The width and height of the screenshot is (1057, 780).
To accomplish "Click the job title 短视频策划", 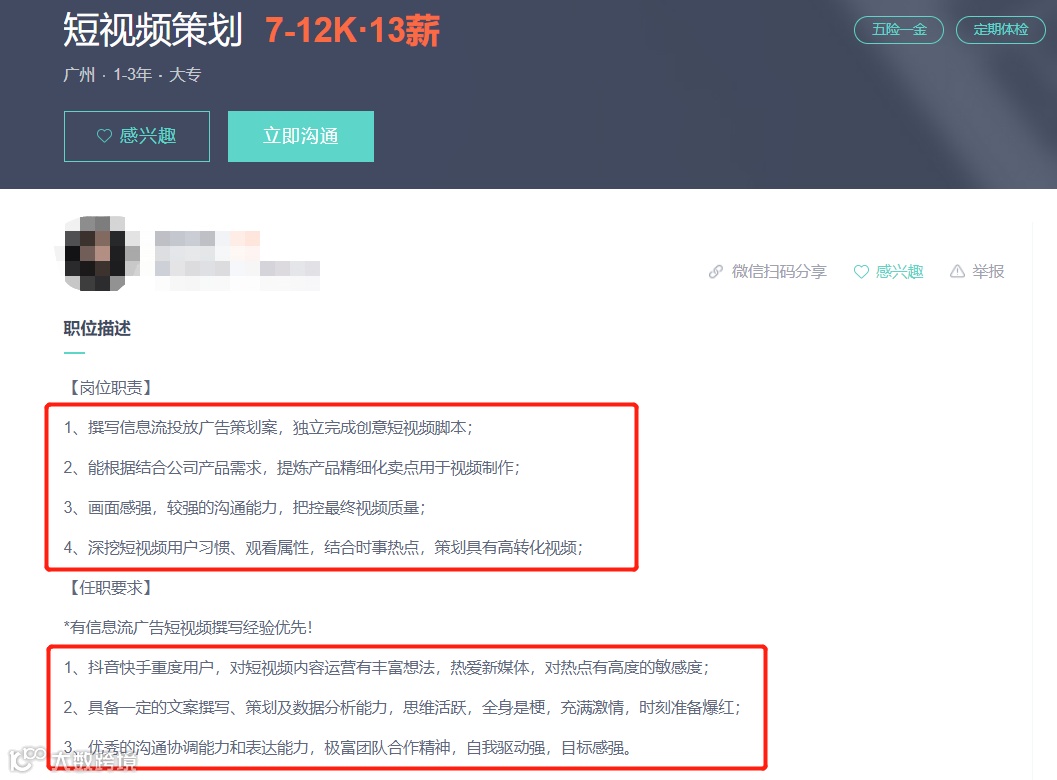I will (152, 31).
